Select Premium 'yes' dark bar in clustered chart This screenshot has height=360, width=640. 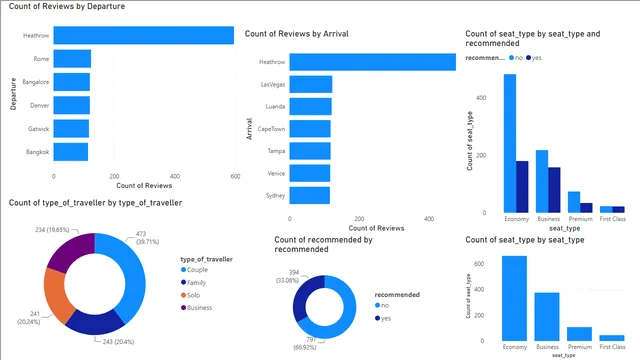586,208
